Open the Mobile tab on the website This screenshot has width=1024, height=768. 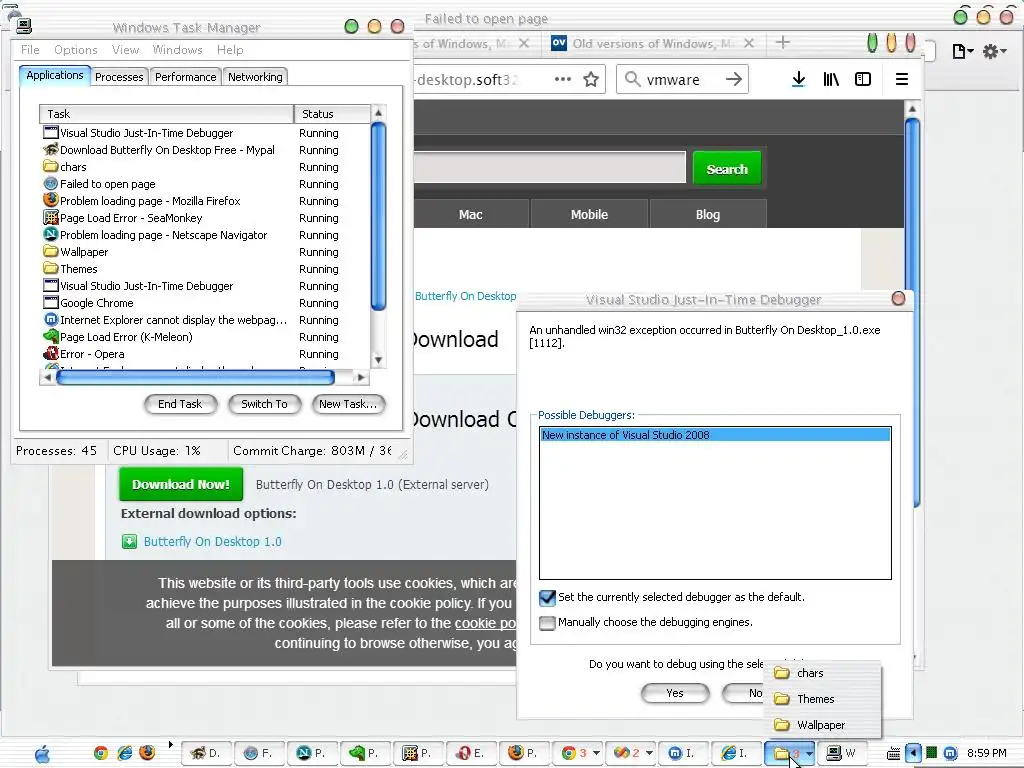click(589, 214)
